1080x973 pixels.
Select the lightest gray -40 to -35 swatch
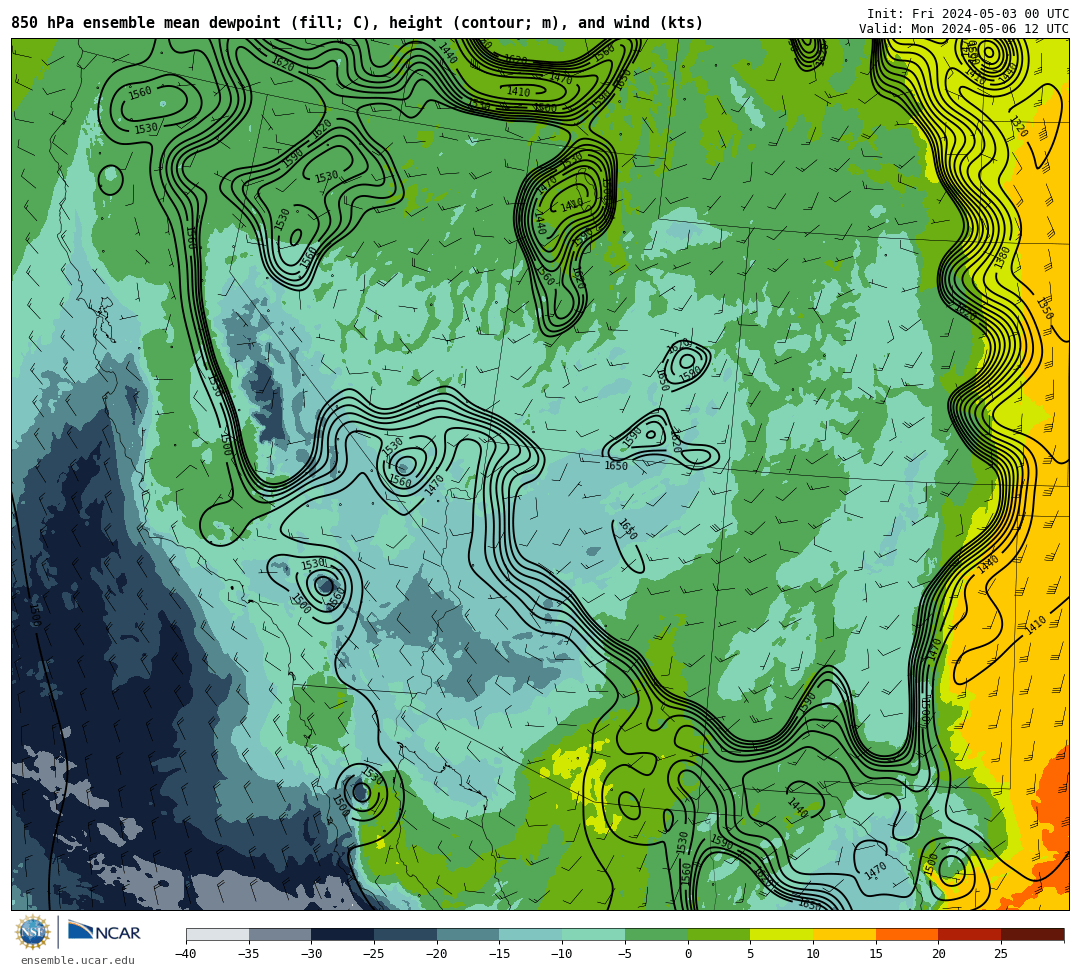218,934
